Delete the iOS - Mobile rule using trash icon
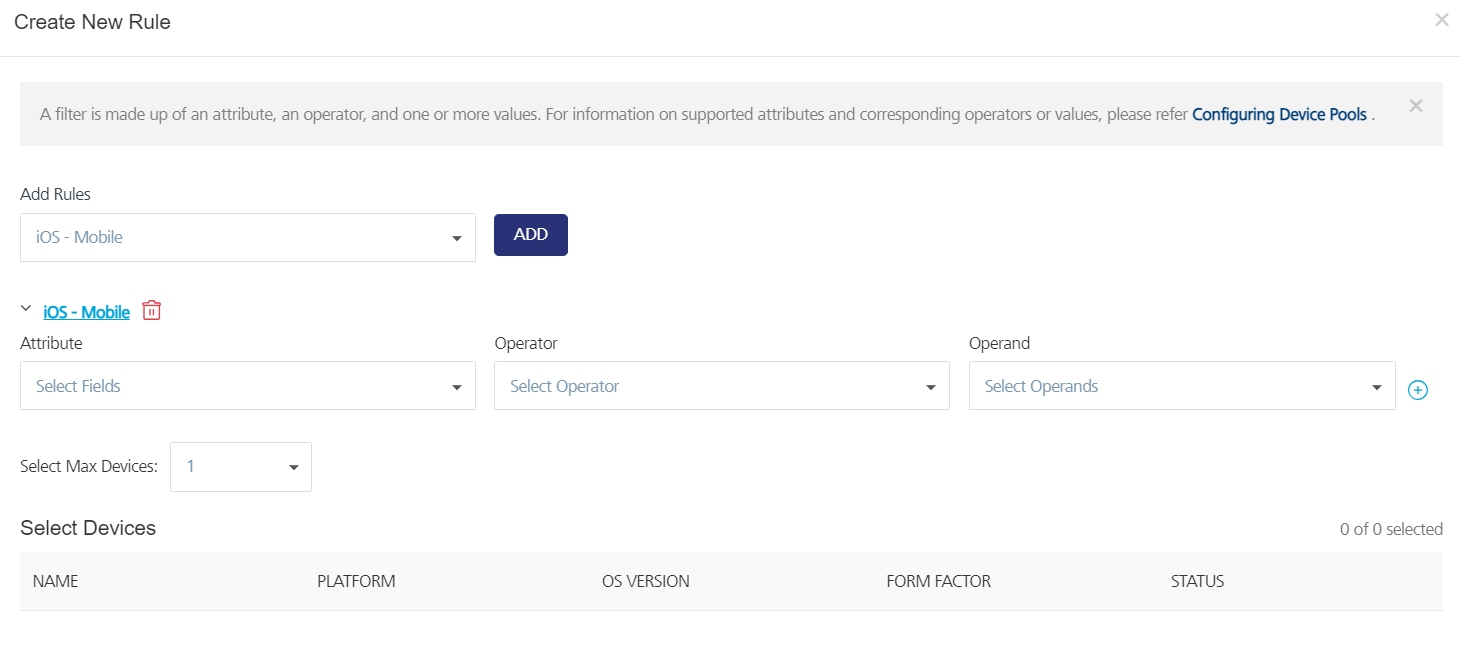 (151, 310)
